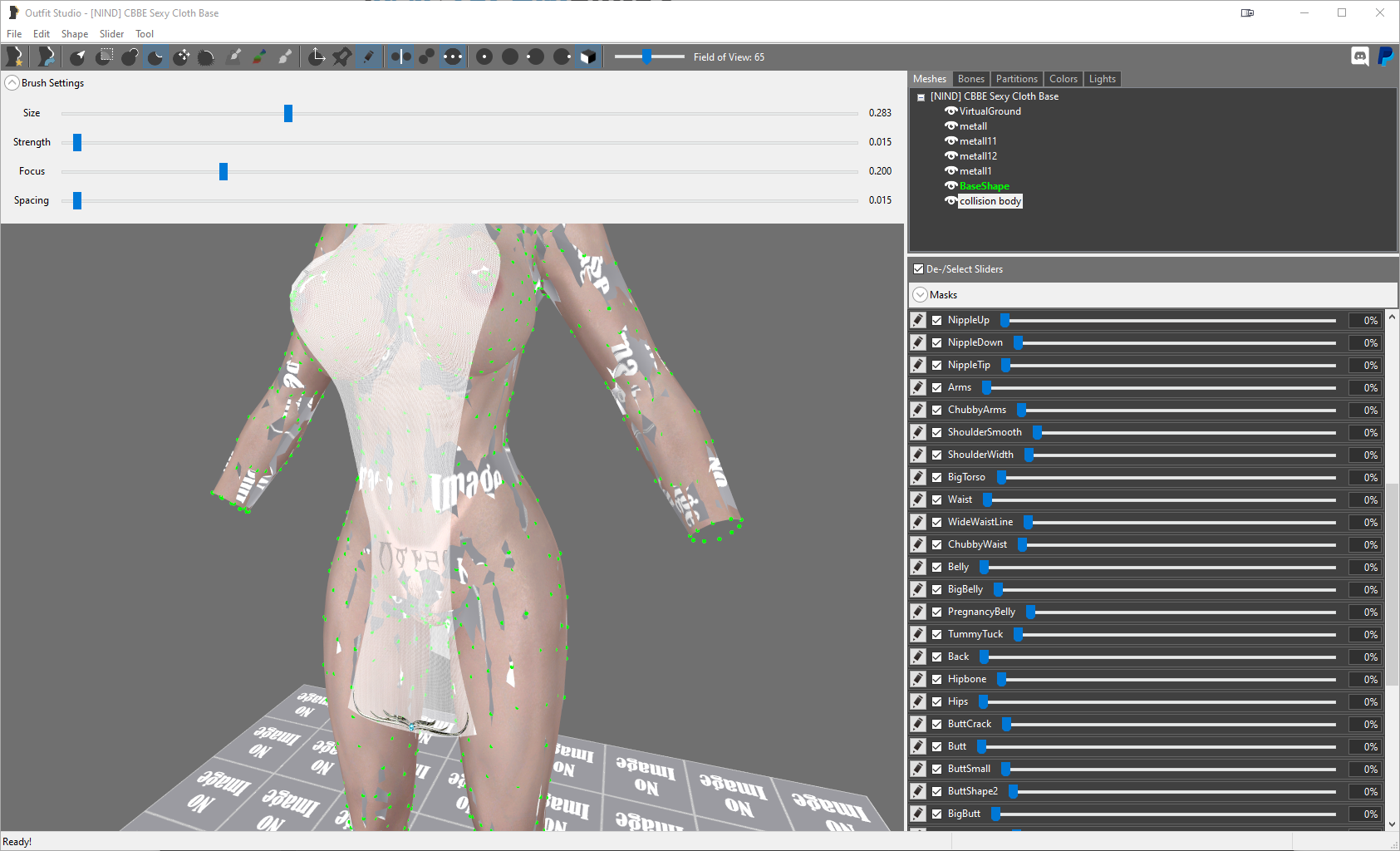Viewport: 1400px width, 851px height.
Task: Uncheck the Belly slider checkbox
Action: [x=937, y=567]
